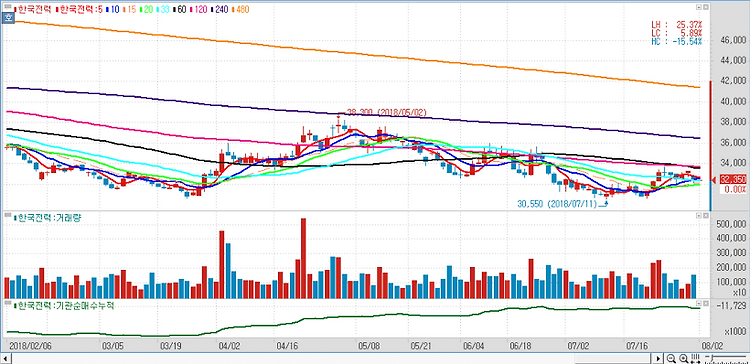Screen dimensions: 750x364
Task: Close the price chart pane
Action: tap(705, 7)
